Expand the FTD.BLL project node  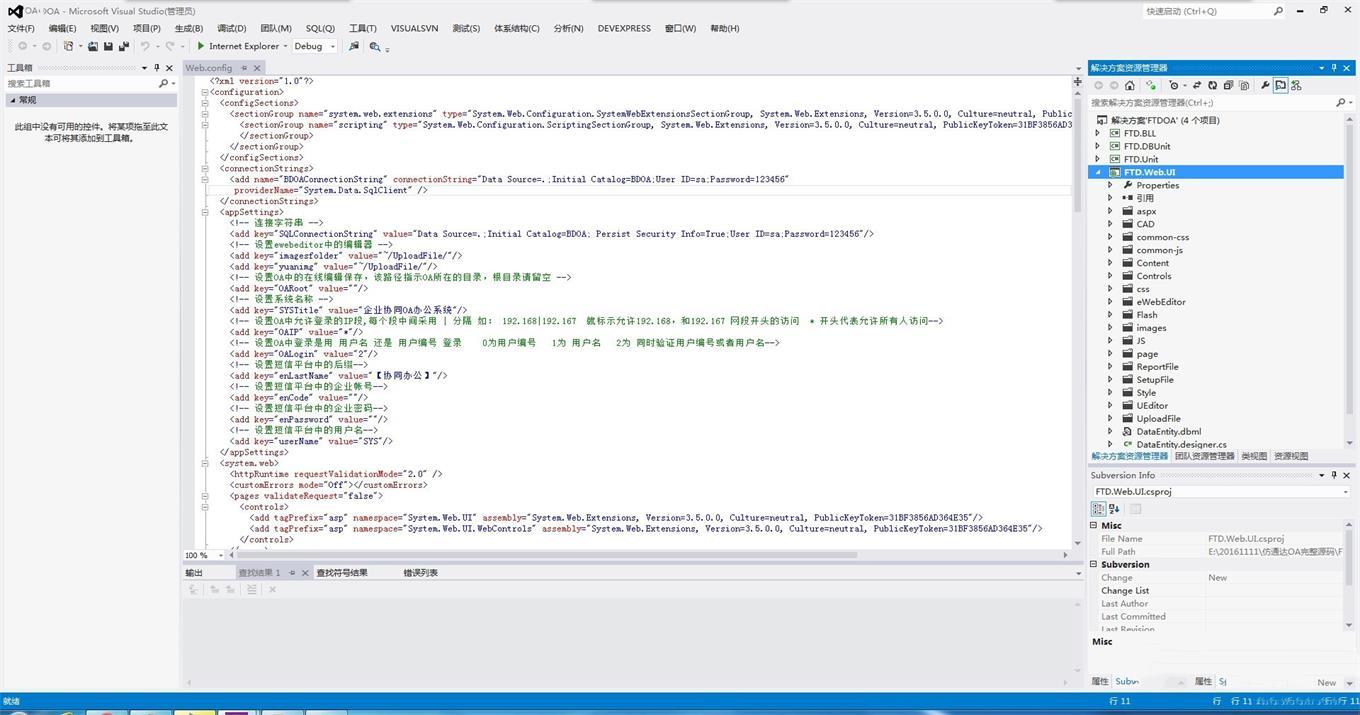[x=1098, y=133]
